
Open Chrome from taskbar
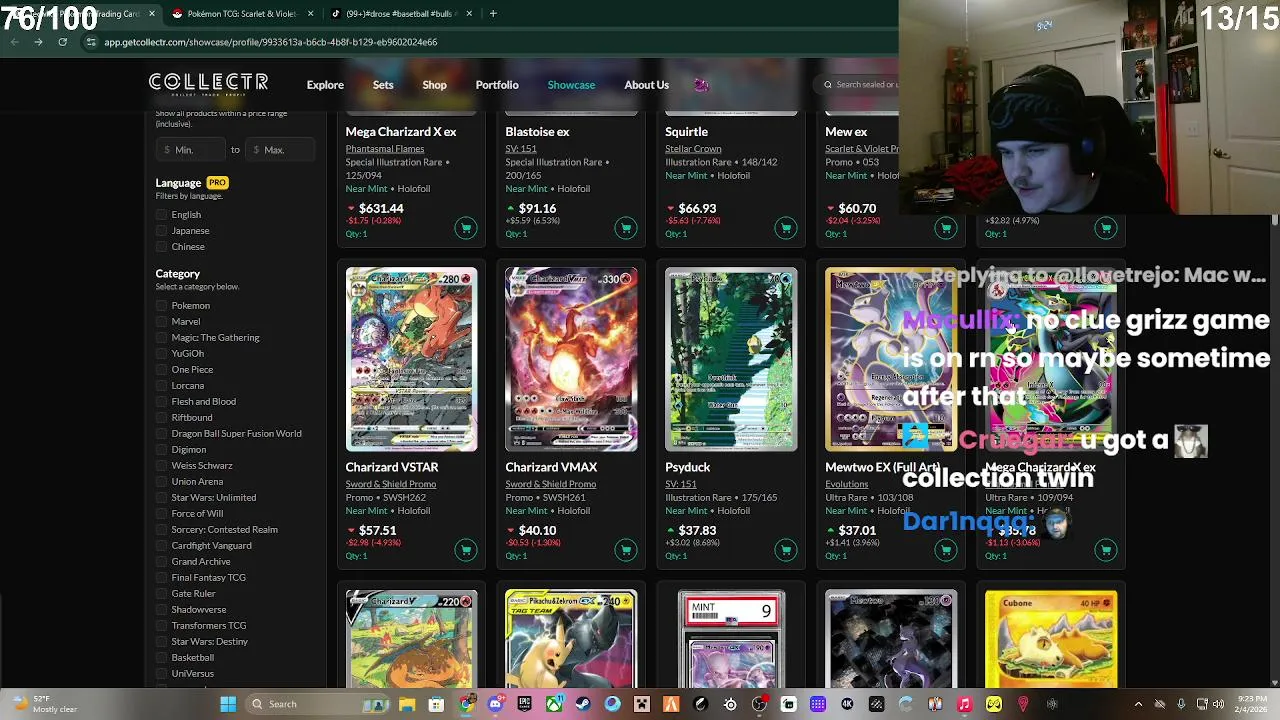[x=466, y=704]
